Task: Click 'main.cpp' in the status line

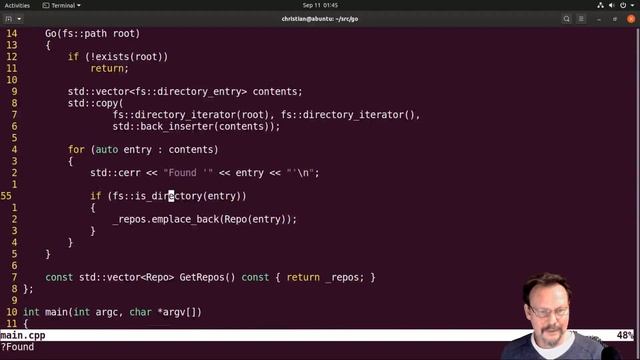Action: pos(23,335)
